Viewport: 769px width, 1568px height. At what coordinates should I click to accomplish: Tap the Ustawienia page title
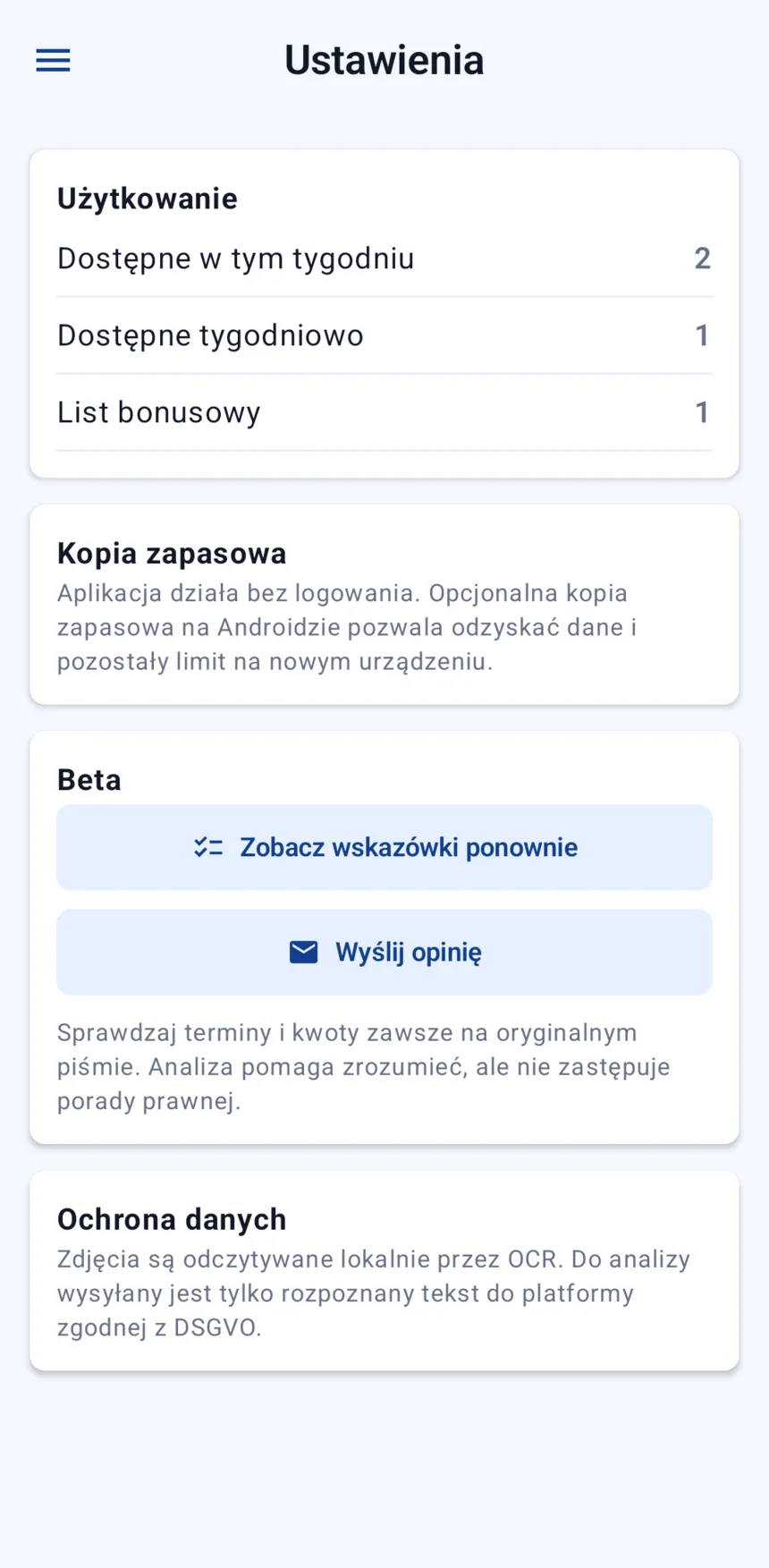384,60
